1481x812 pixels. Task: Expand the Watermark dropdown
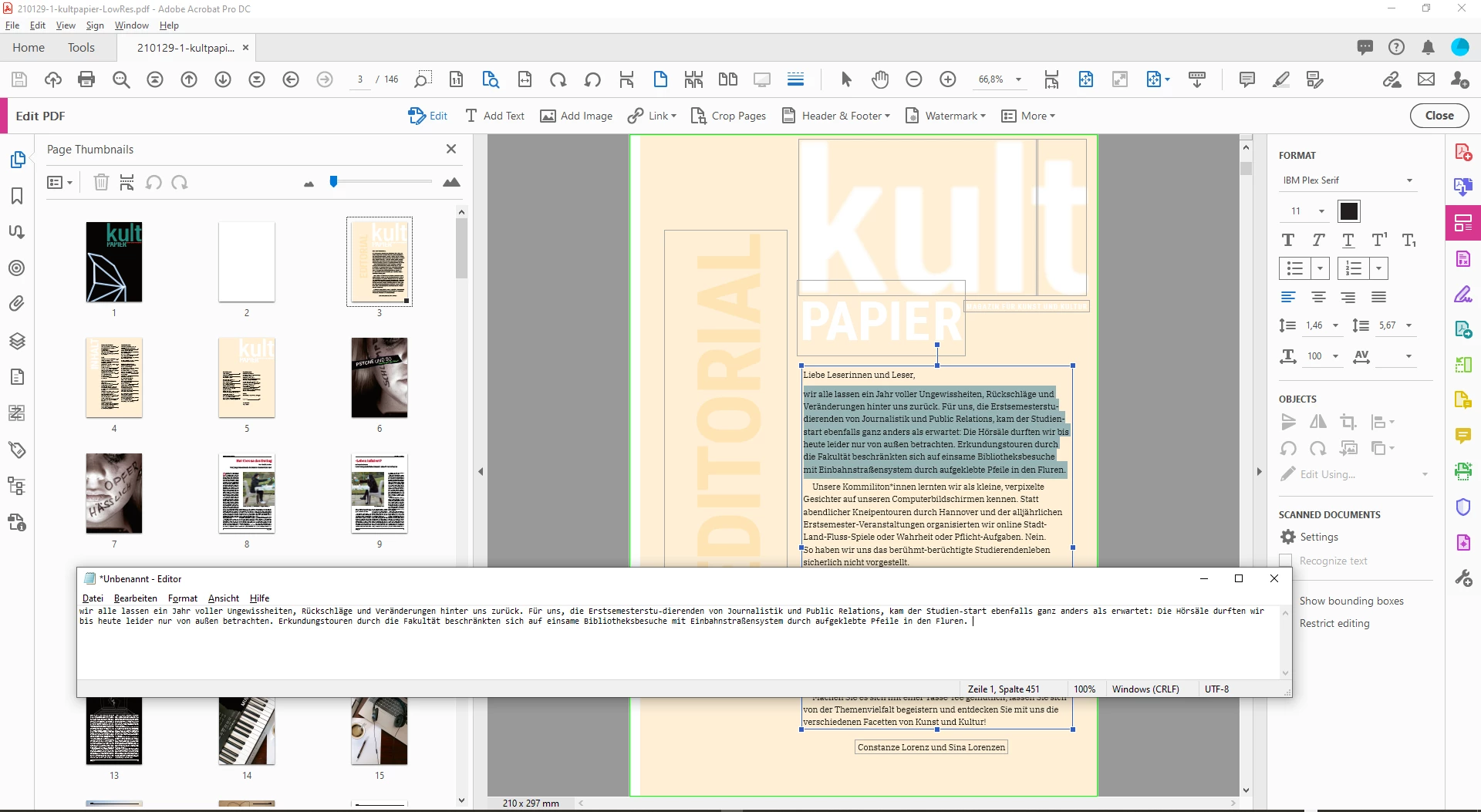click(x=945, y=116)
